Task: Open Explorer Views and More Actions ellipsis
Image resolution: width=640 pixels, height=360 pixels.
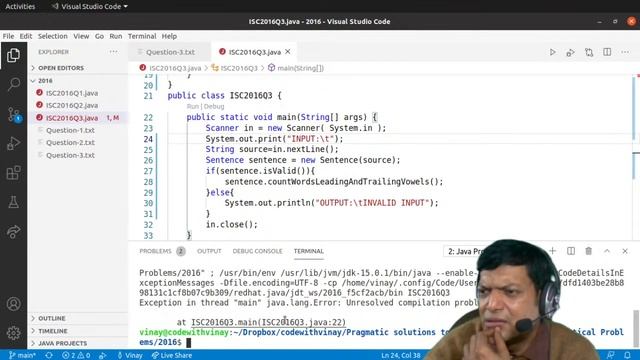Action: (x=113, y=52)
